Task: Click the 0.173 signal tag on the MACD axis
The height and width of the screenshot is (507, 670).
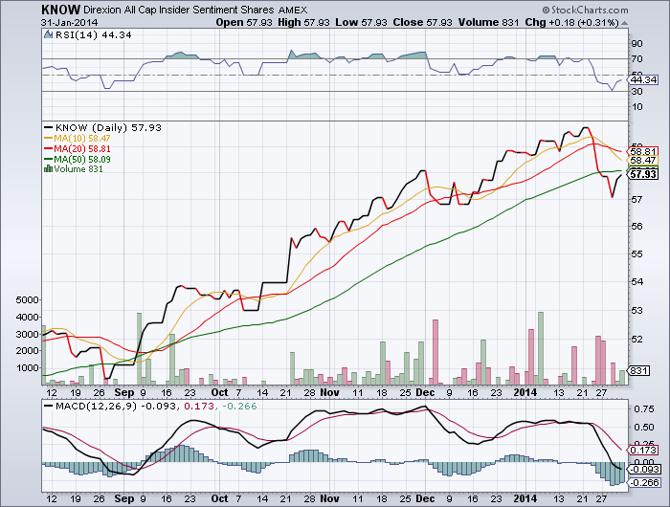Action: pos(643,450)
